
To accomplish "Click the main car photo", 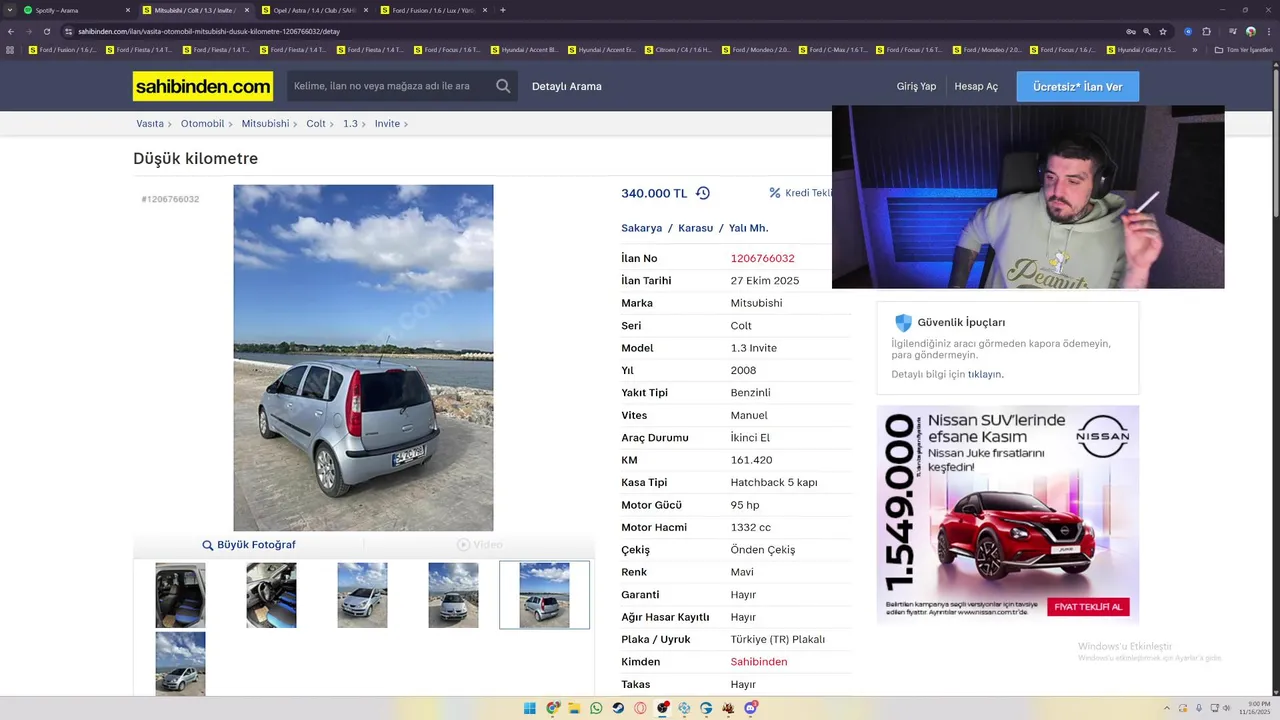I will coord(363,357).
